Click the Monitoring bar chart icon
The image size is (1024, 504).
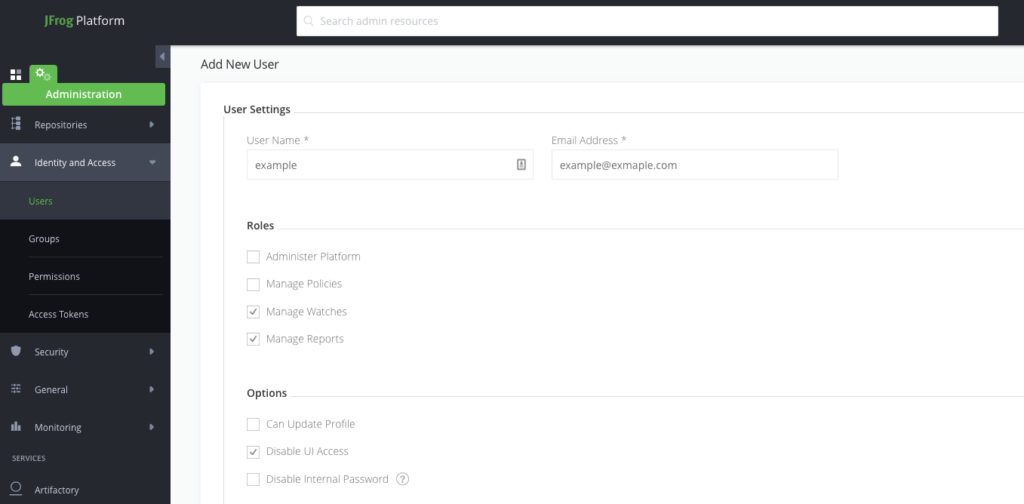tap(15, 427)
